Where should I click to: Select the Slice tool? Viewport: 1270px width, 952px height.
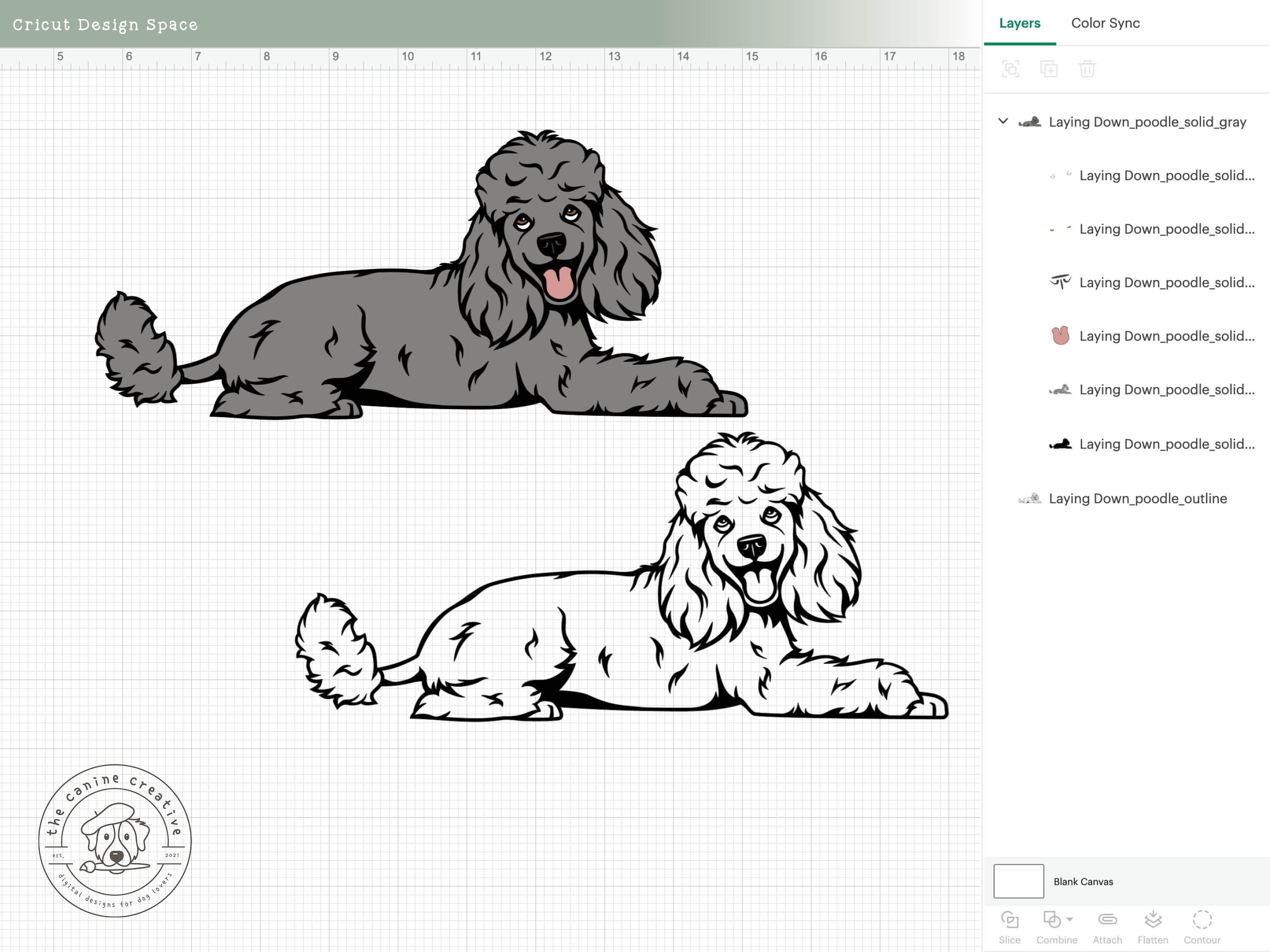[1010, 918]
